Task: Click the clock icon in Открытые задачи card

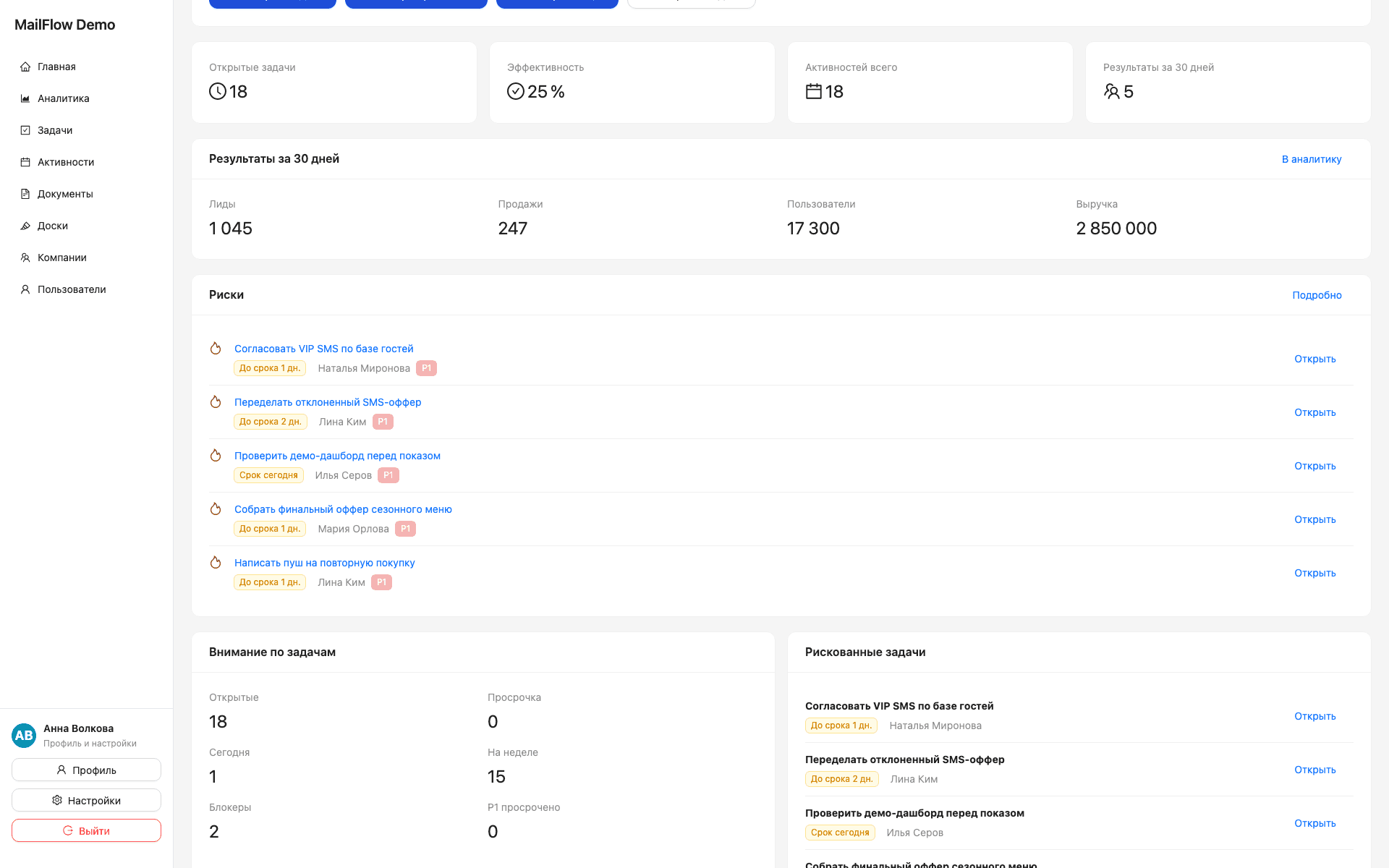Action: [x=218, y=91]
